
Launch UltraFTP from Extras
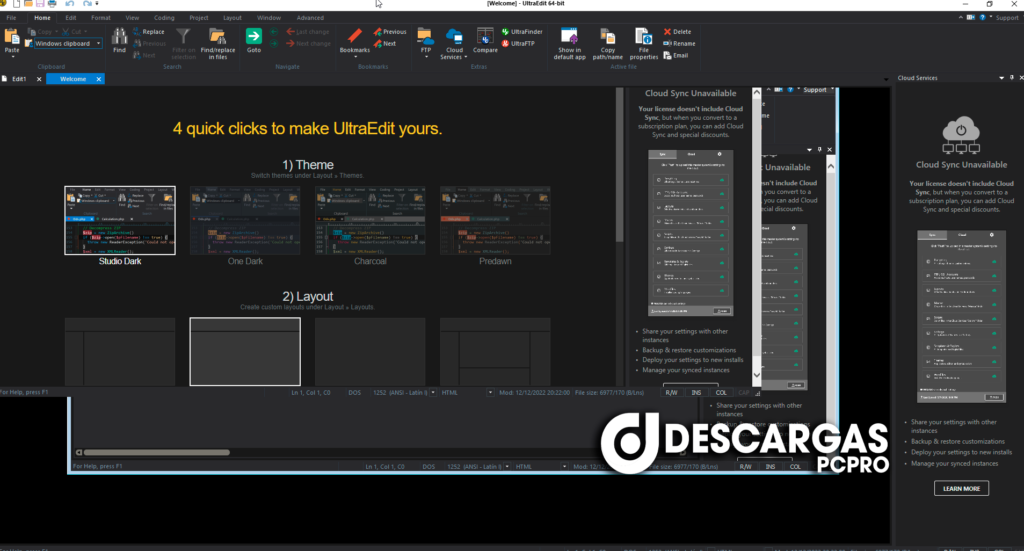click(x=518, y=44)
